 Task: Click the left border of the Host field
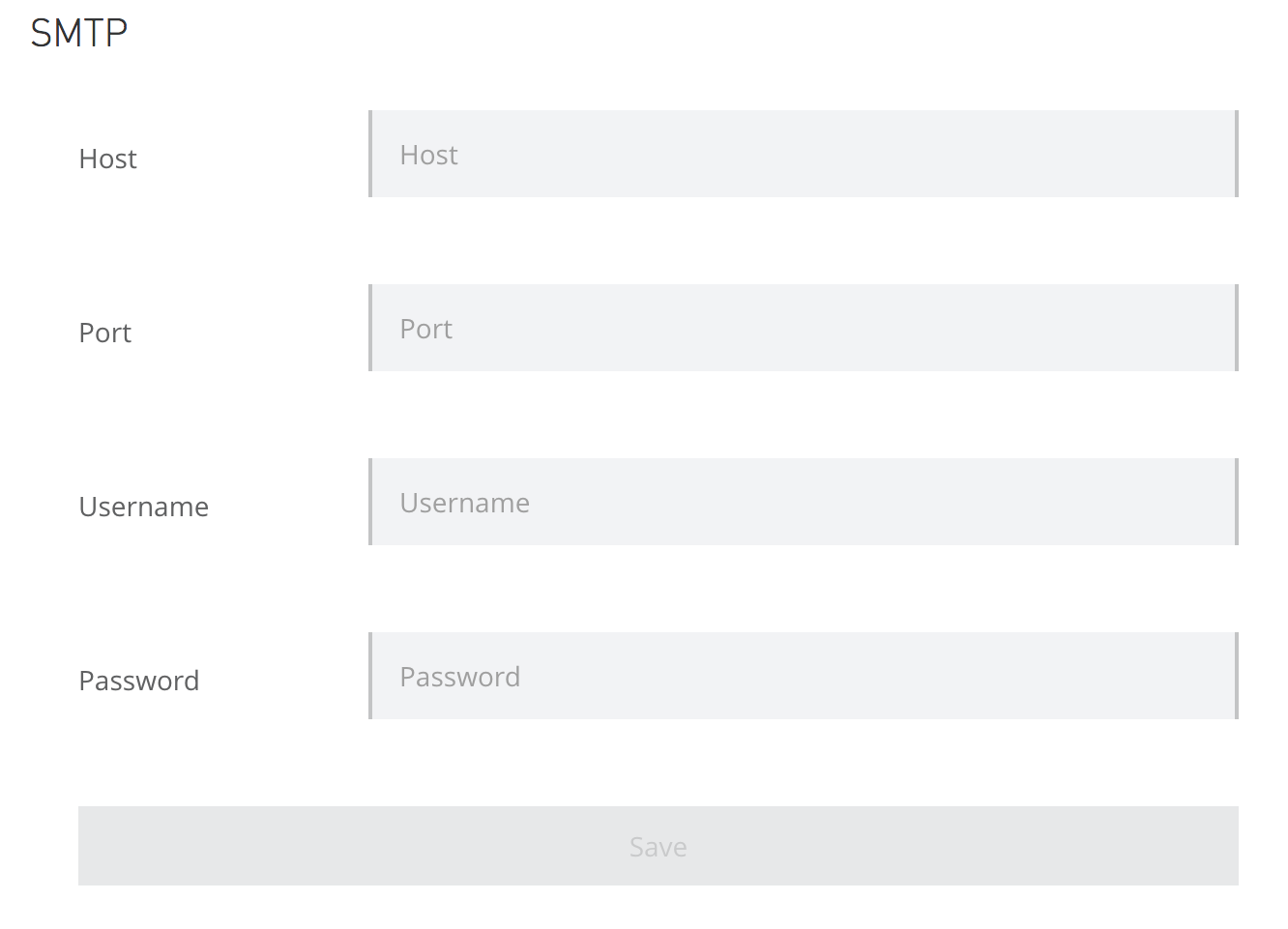click(x=371, y=154)
